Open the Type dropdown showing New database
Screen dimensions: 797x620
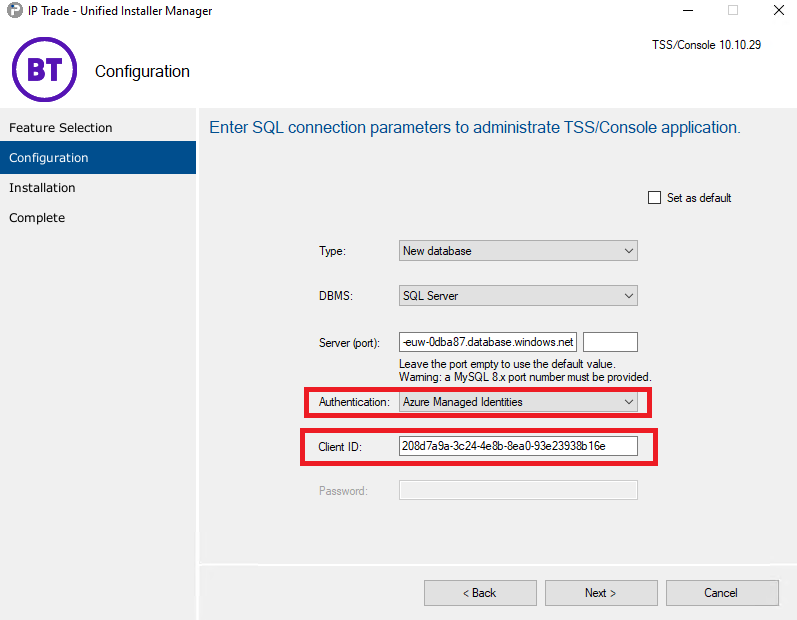pos(518,251)
